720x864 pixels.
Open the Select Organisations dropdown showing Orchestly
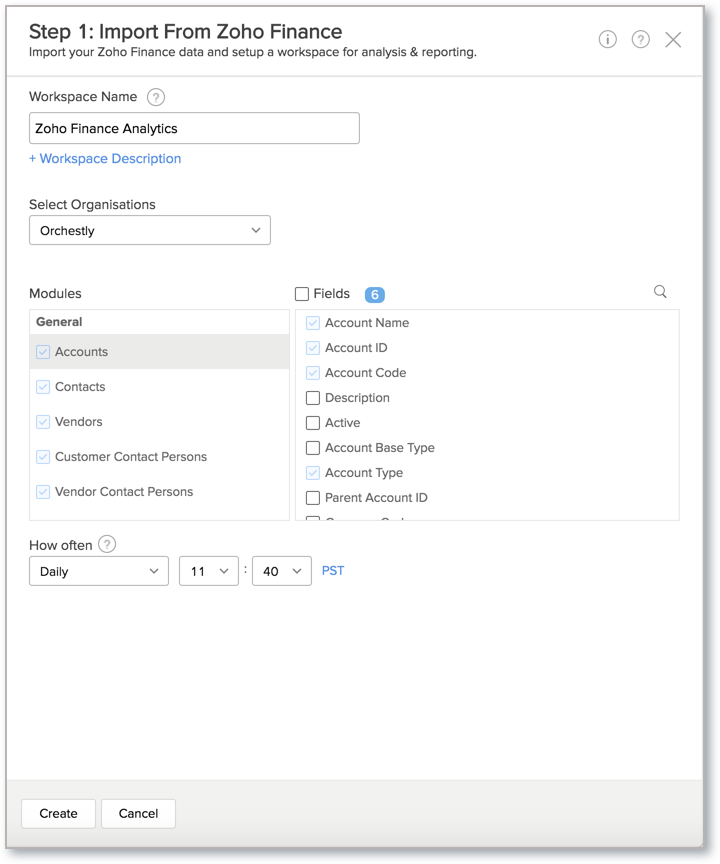pos(149,229)
